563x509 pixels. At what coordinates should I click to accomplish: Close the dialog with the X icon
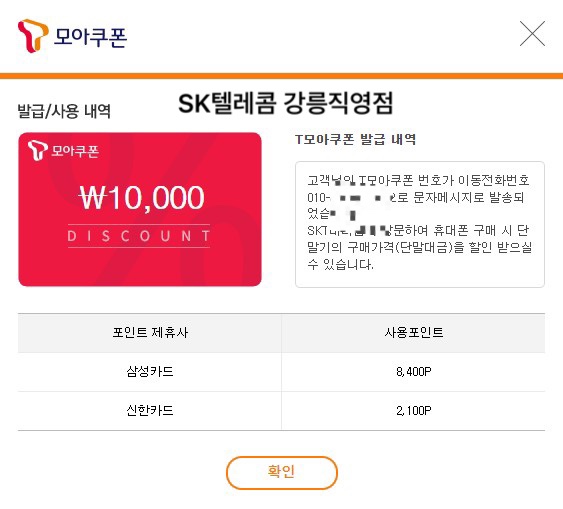click(532, 33)
